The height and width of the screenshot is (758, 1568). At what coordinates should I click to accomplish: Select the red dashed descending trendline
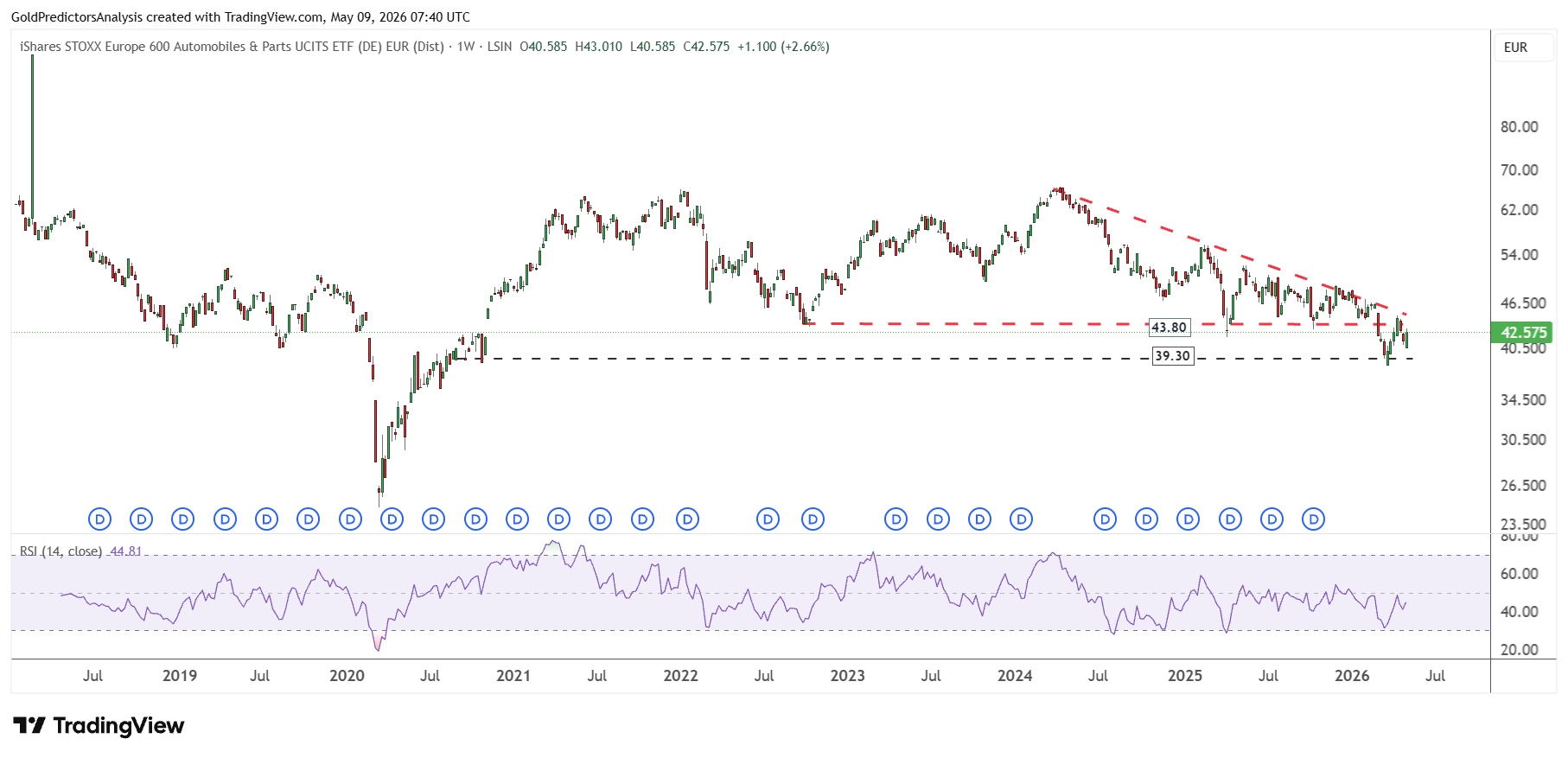point(1241,256)
